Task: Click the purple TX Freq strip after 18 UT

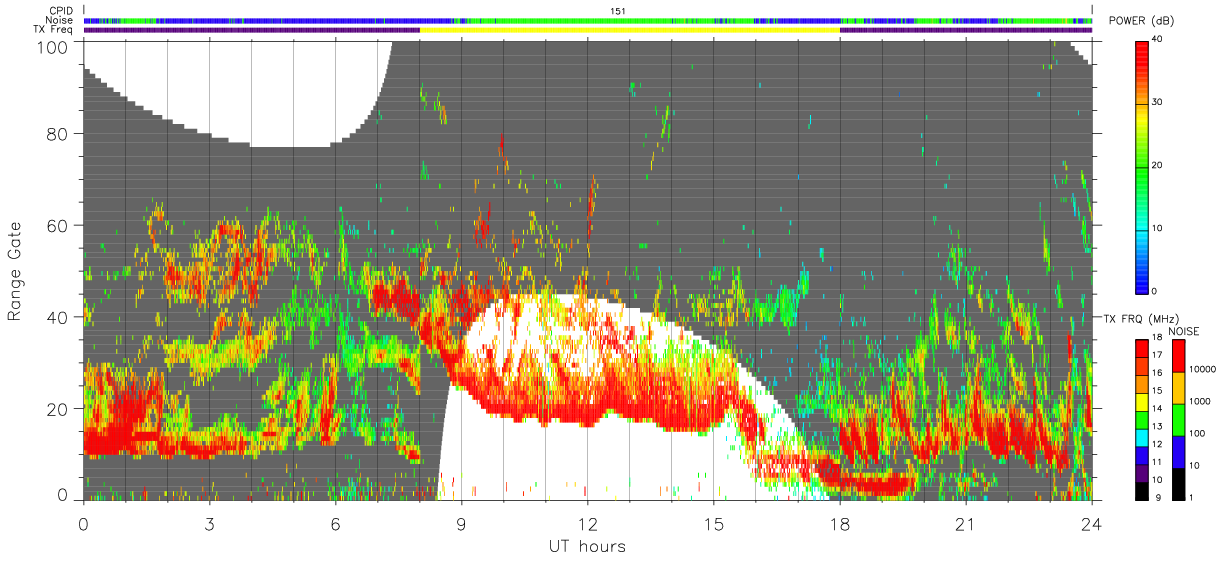Action: (x=966, y=30)
